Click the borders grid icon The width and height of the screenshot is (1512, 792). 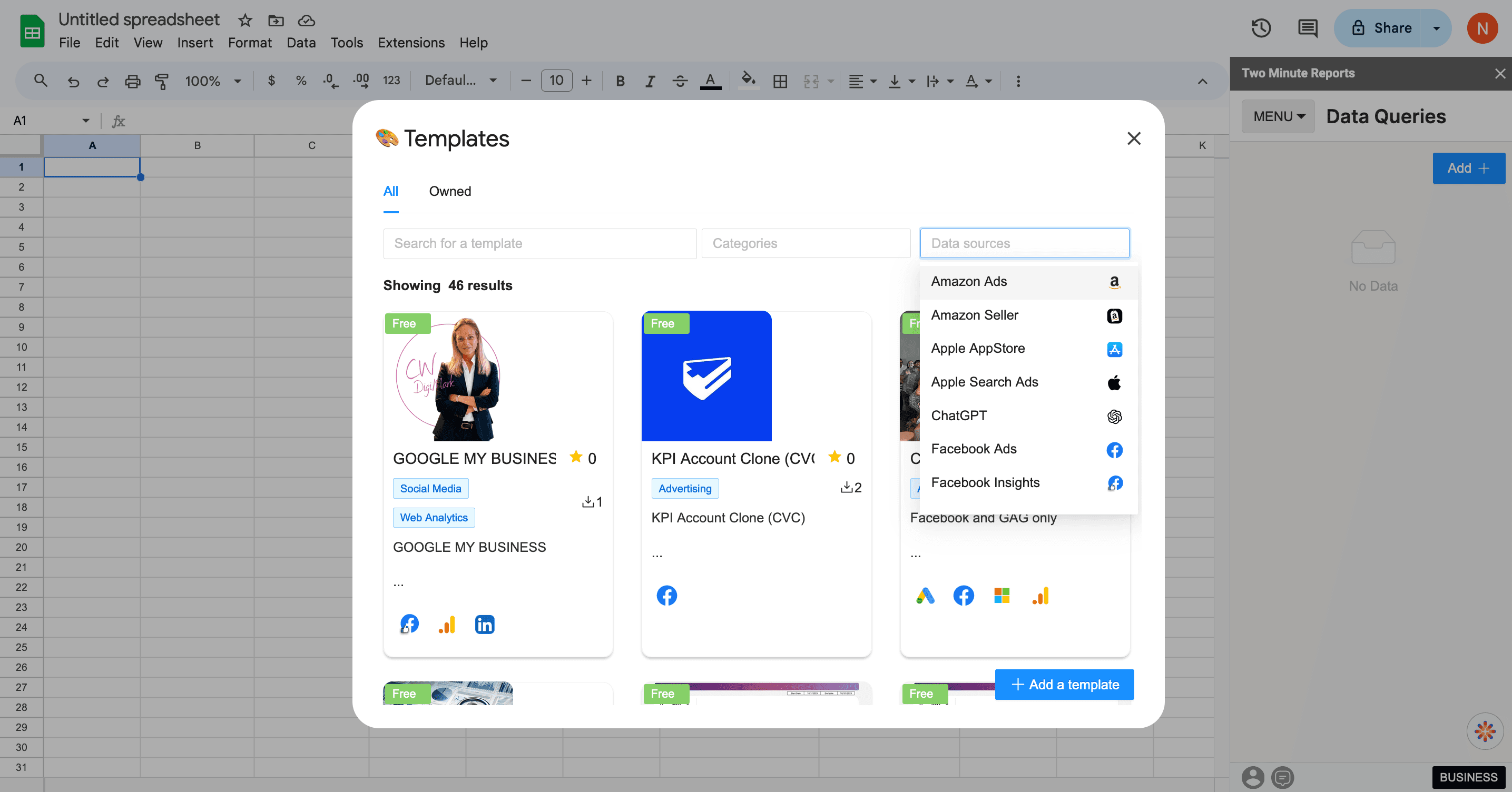(780, 81)
